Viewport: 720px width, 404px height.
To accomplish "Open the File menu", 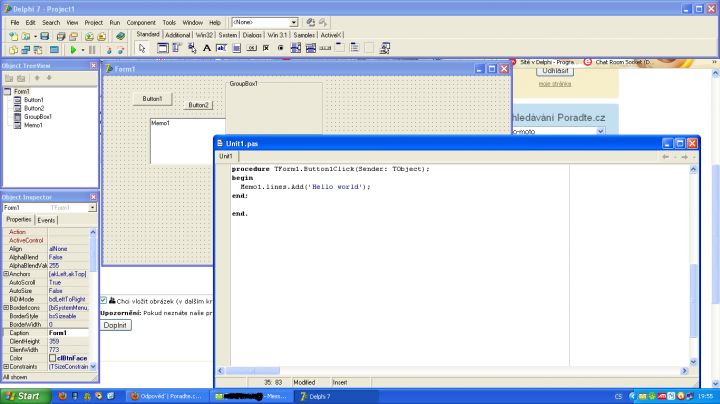I will pyautogui.click(x=15, y=22).
